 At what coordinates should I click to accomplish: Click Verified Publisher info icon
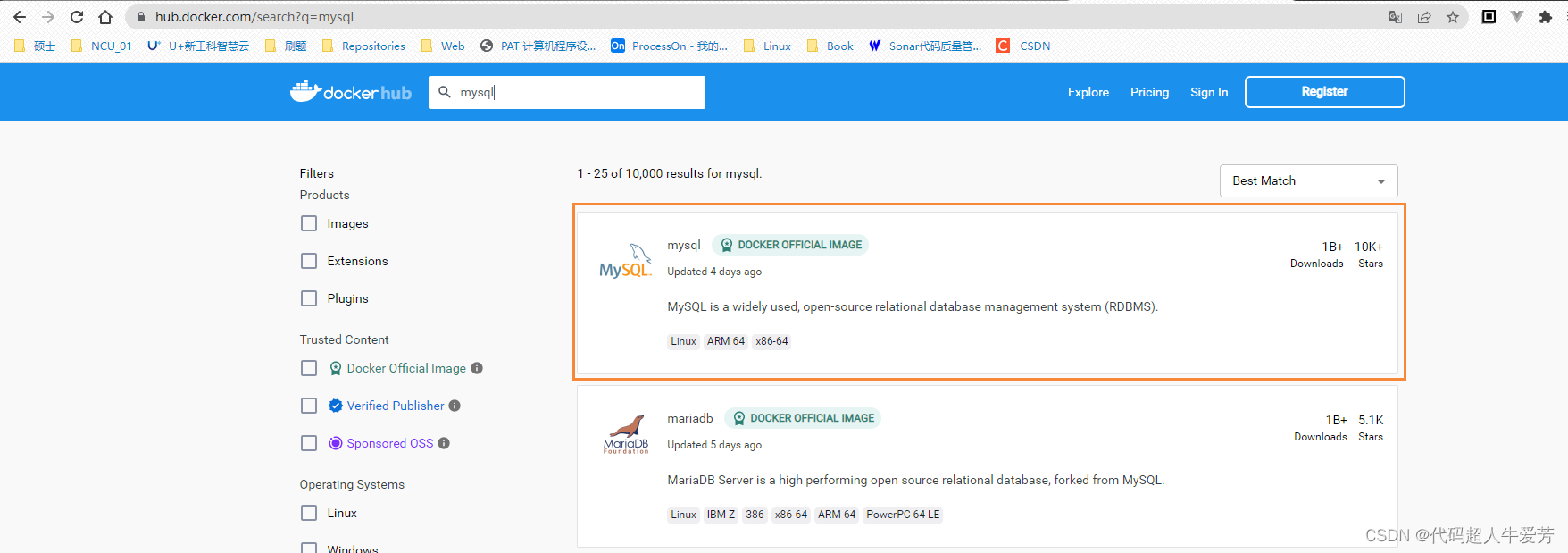(455, 406)
